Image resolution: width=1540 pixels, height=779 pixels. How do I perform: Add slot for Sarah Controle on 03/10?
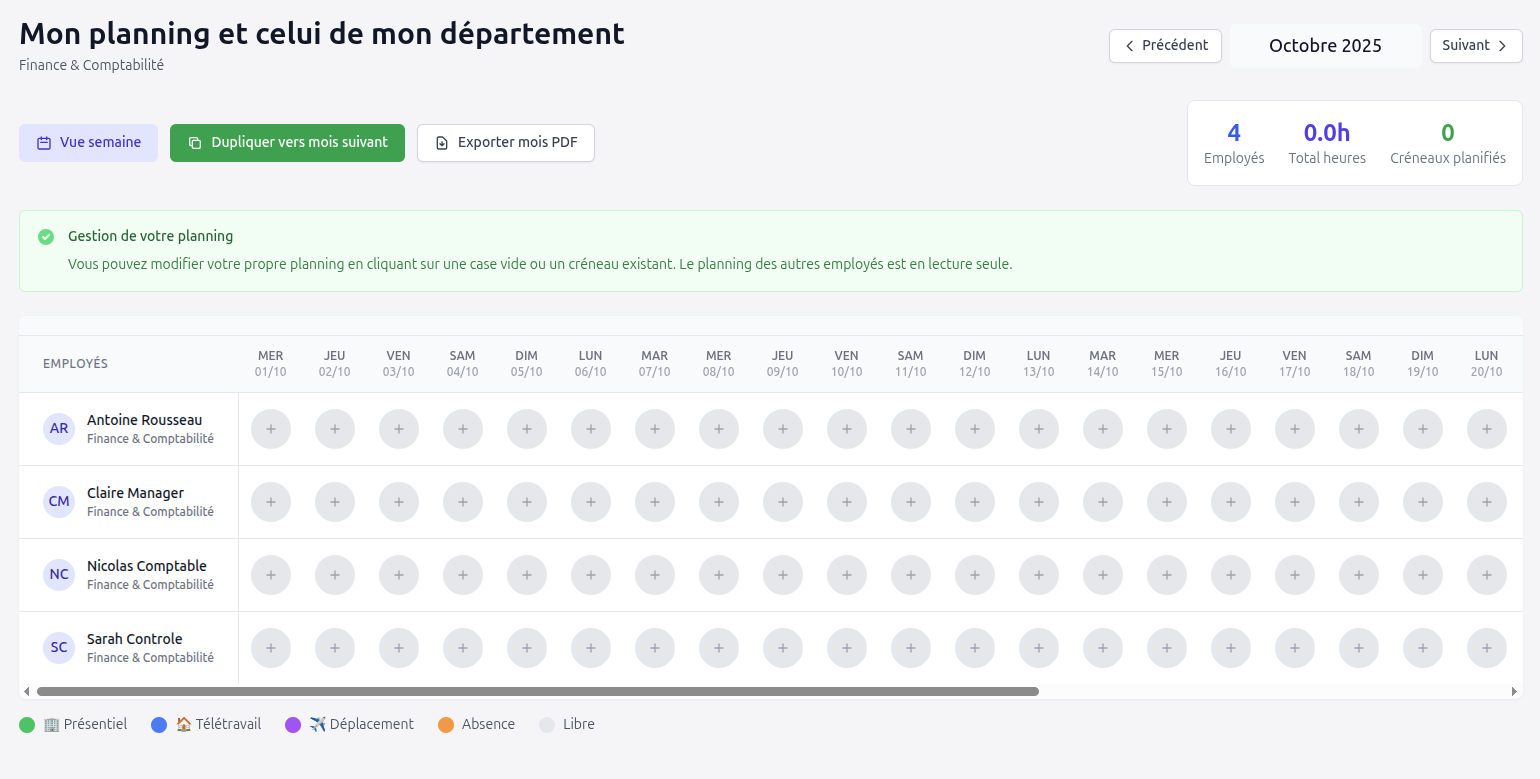coord(399,648)
